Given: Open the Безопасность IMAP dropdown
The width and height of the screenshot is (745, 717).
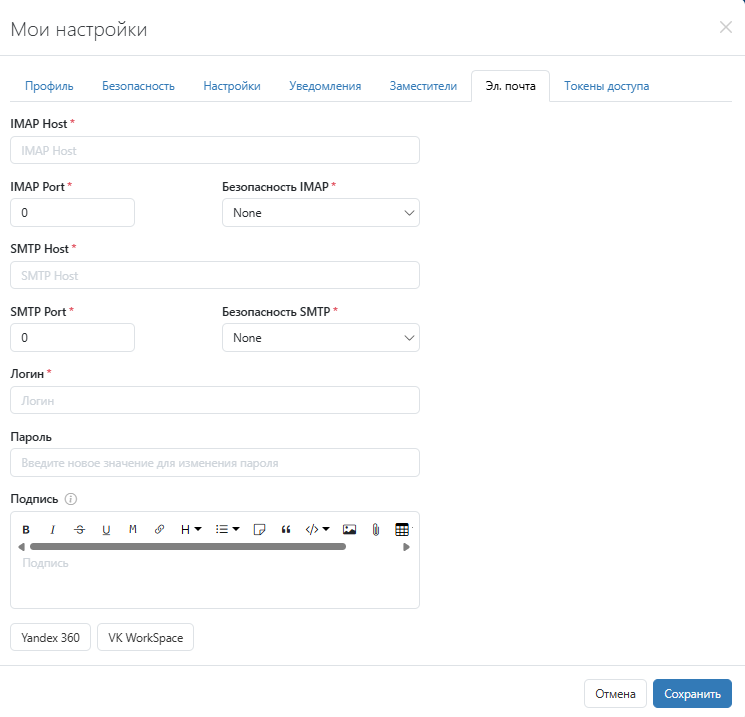Looking at the screenshot, I should [321, 213].
